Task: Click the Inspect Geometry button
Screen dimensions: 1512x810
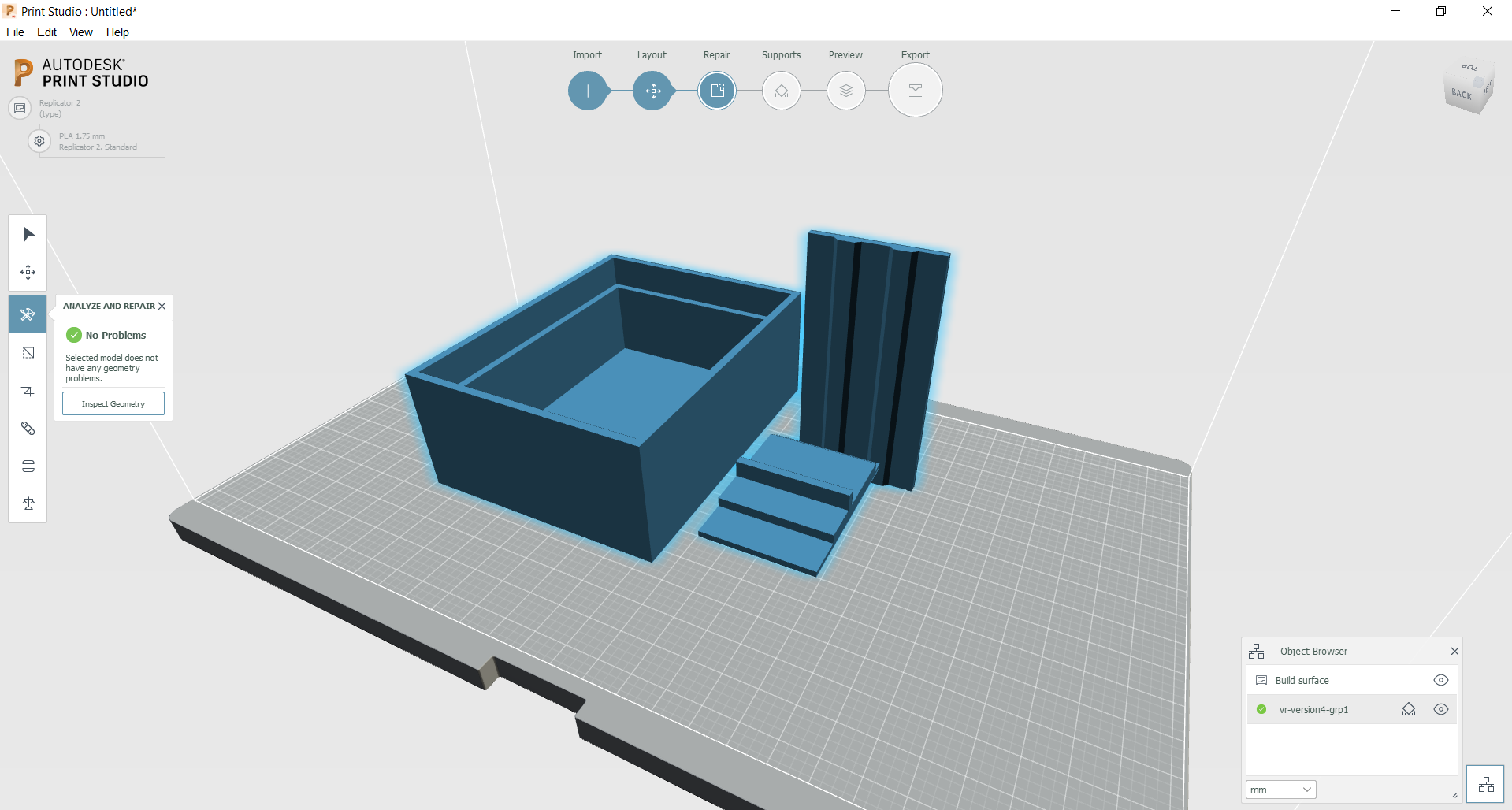Action: (113, 403)
